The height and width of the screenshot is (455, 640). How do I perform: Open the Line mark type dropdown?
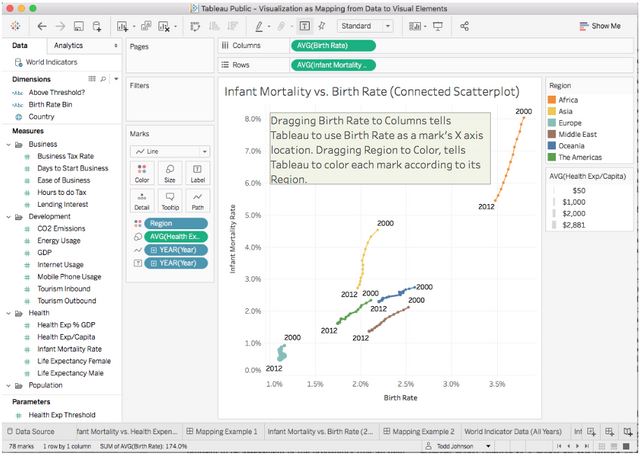coord(170,151)
